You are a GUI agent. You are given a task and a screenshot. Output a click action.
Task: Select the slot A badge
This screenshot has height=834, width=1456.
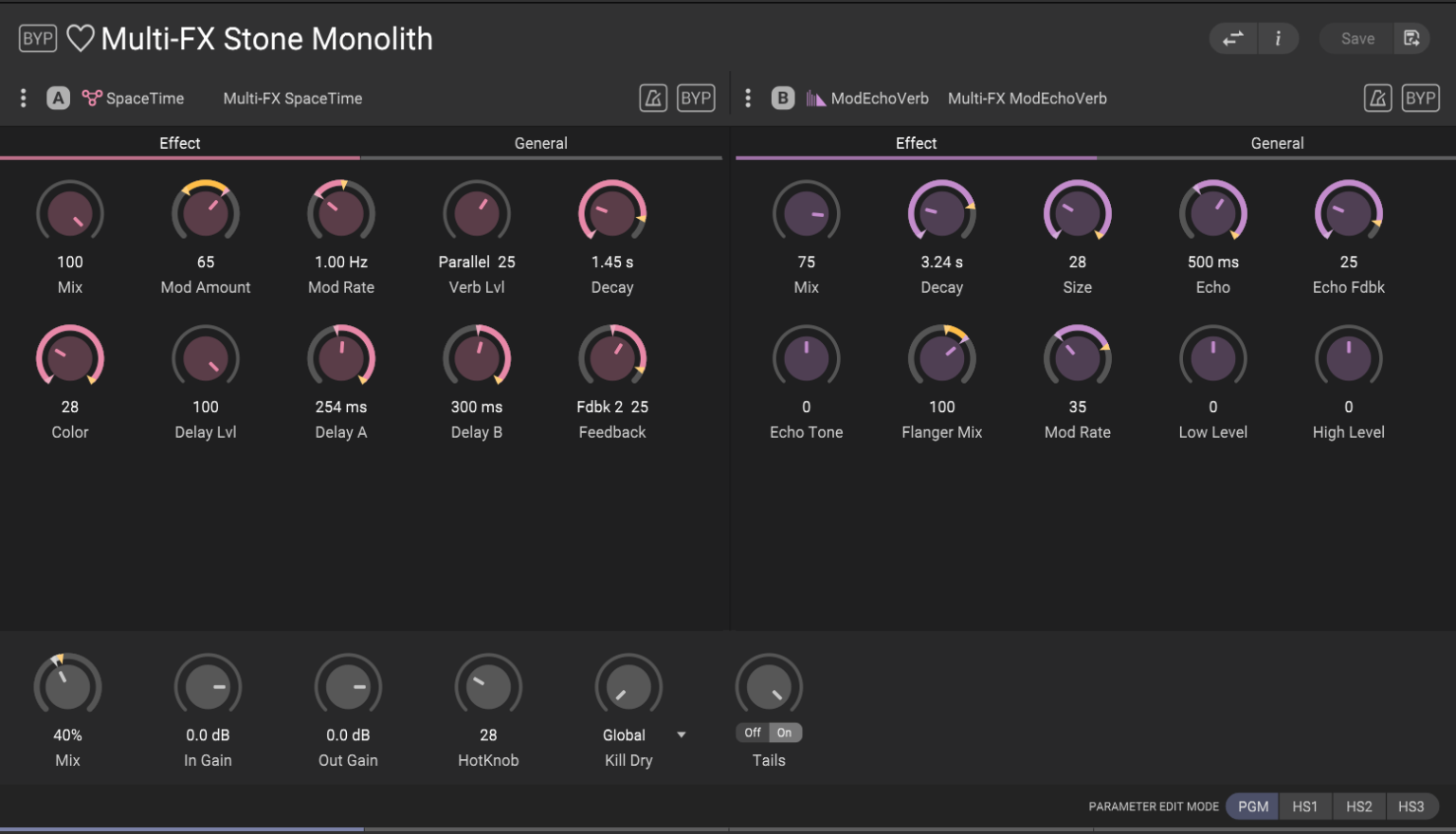click(x=59, y=99)
